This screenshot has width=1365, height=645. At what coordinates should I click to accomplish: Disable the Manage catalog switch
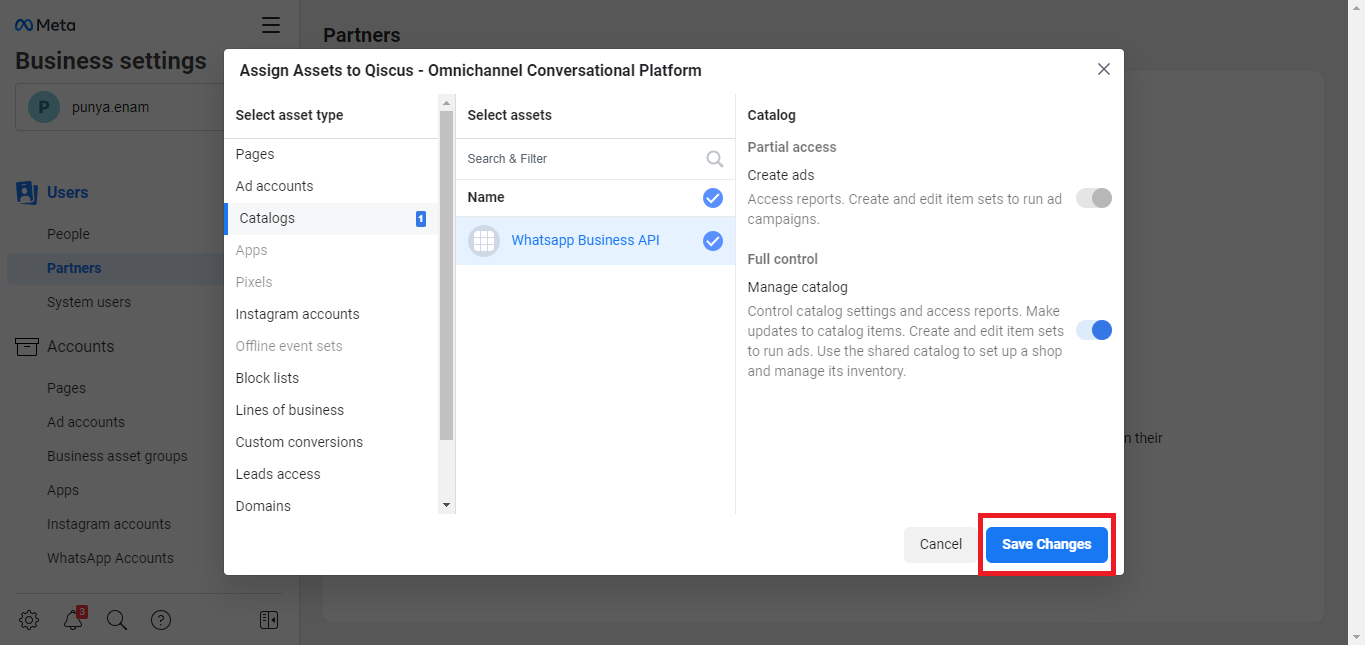point(1094,330)
